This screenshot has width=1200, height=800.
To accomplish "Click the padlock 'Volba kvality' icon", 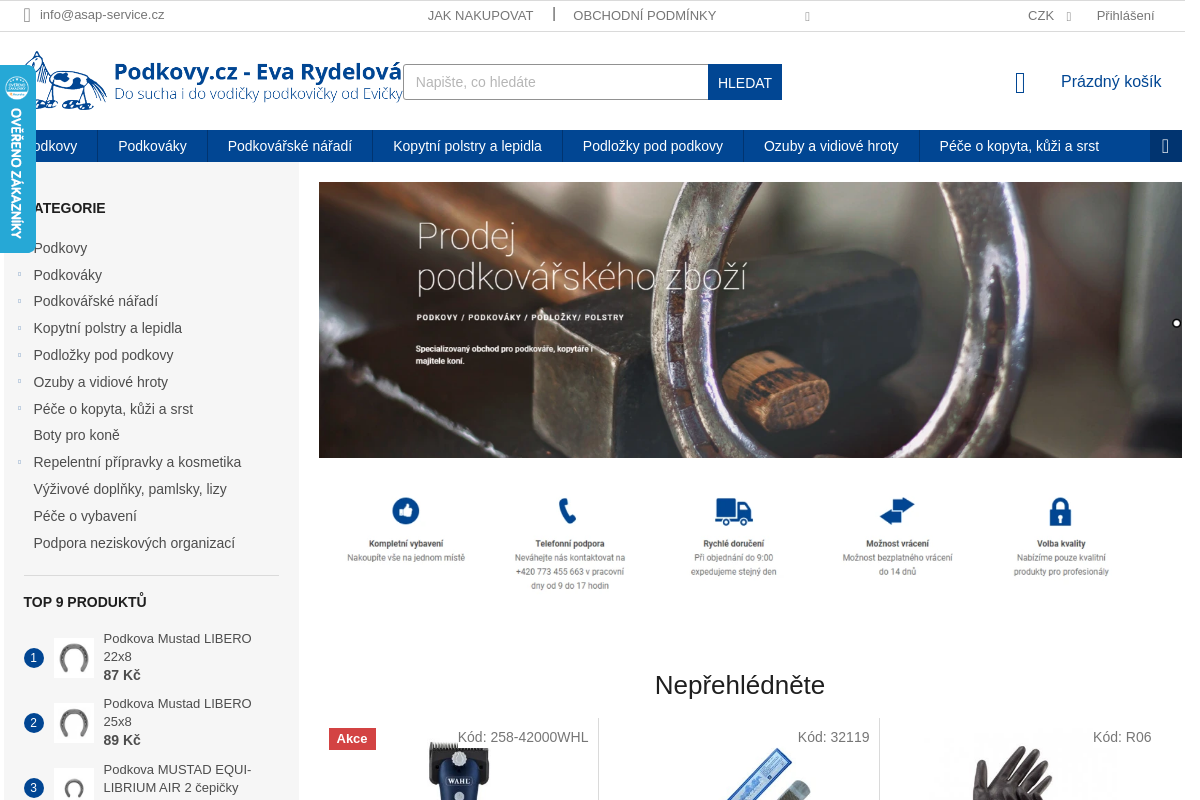I will (x=1060, y=512).
